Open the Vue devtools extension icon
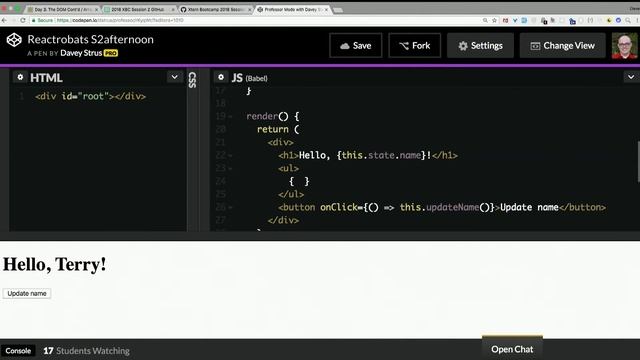The image size is (640, 360). [x=515, y=20]
